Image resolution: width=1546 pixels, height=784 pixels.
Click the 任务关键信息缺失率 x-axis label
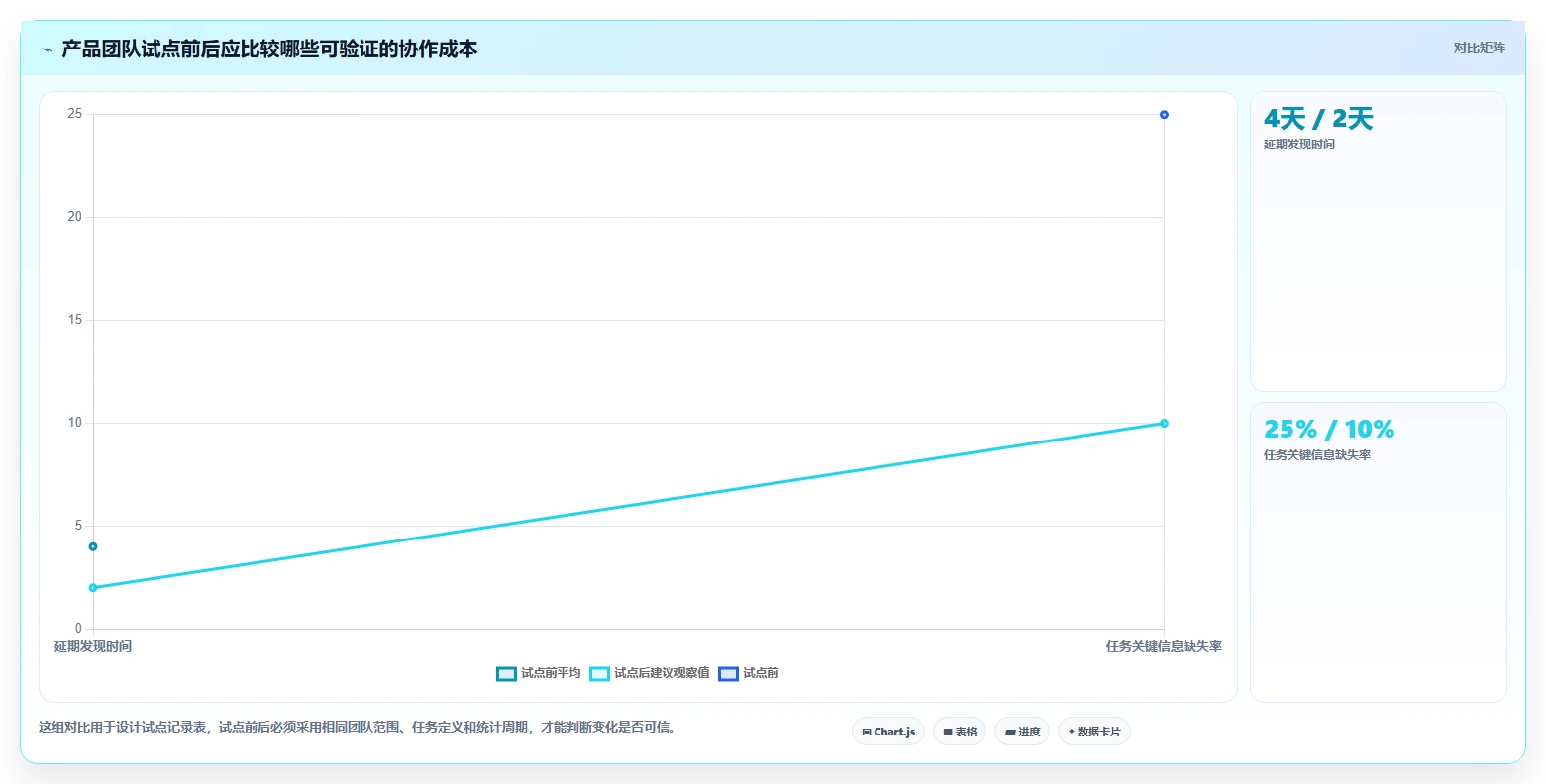(x=1164, y=647)
